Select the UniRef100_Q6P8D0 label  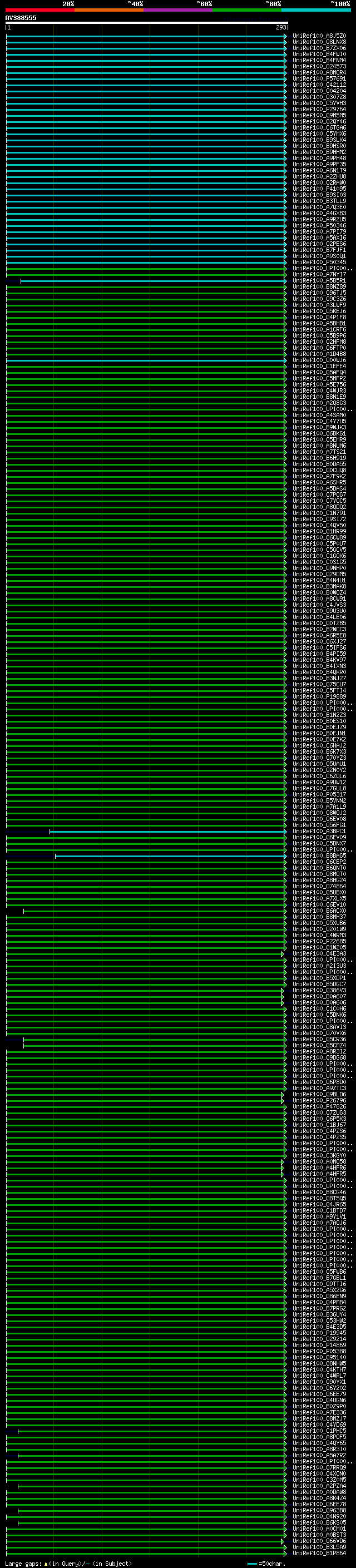tap(319, 1082)
